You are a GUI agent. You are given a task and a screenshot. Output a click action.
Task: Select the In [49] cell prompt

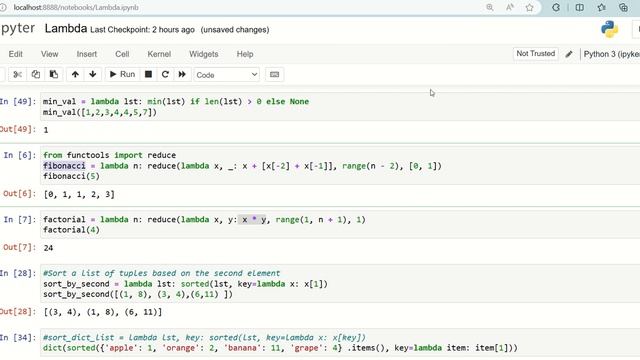18,101
